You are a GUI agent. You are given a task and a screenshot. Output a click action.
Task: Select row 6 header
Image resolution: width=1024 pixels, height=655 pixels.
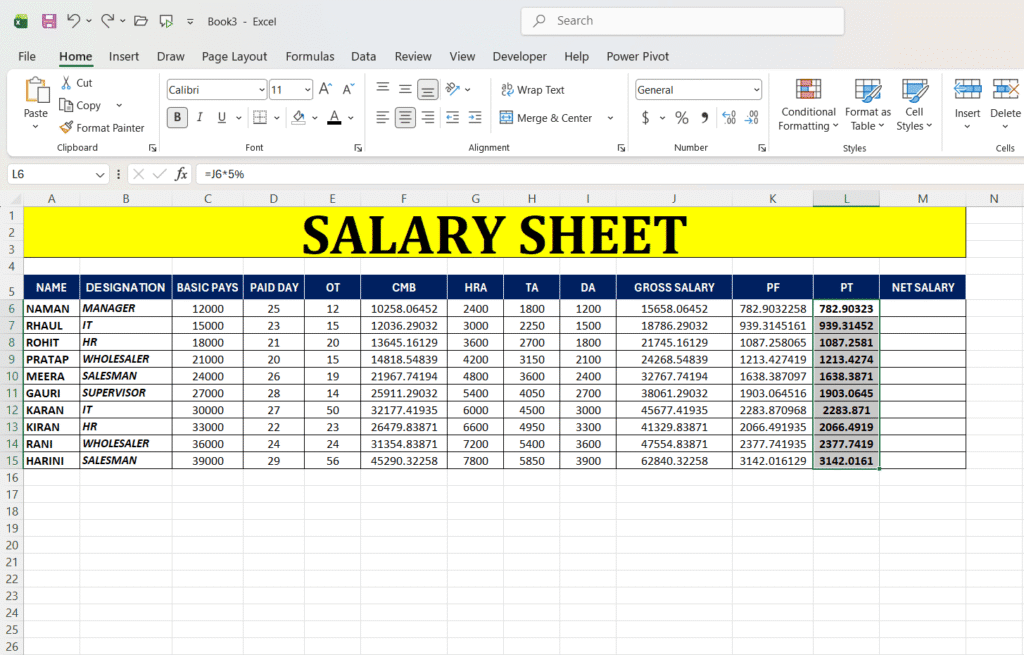tap(12, 308)
